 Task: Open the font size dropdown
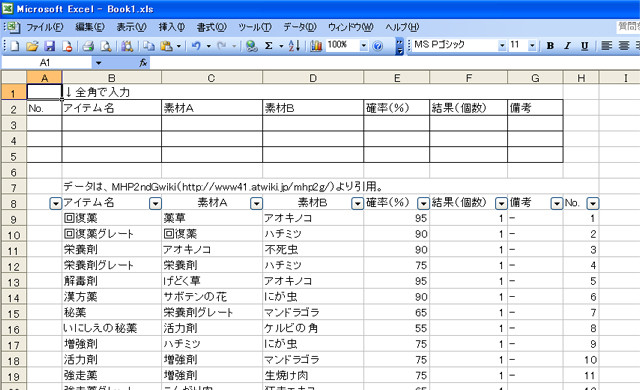point(532,46)
